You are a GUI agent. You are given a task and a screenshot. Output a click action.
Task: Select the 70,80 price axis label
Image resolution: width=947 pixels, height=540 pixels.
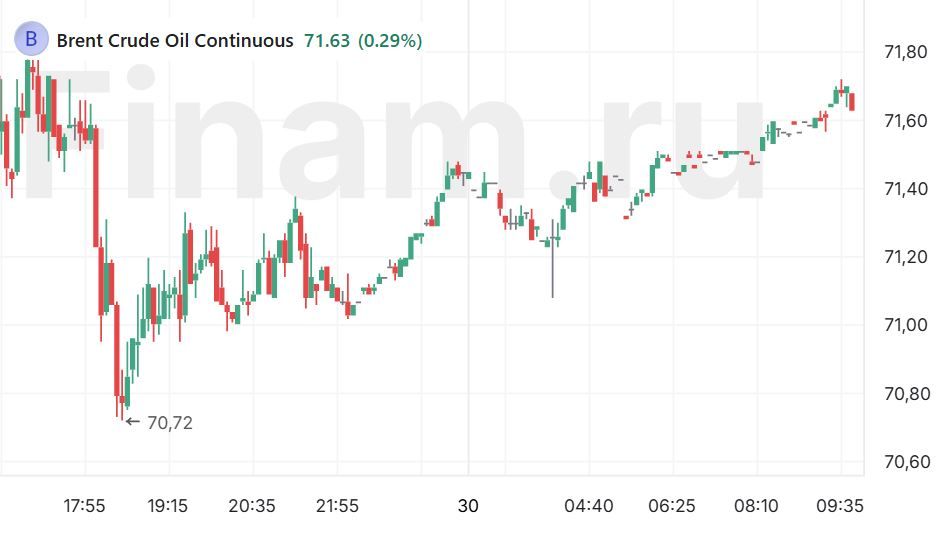tap(907, 394)
